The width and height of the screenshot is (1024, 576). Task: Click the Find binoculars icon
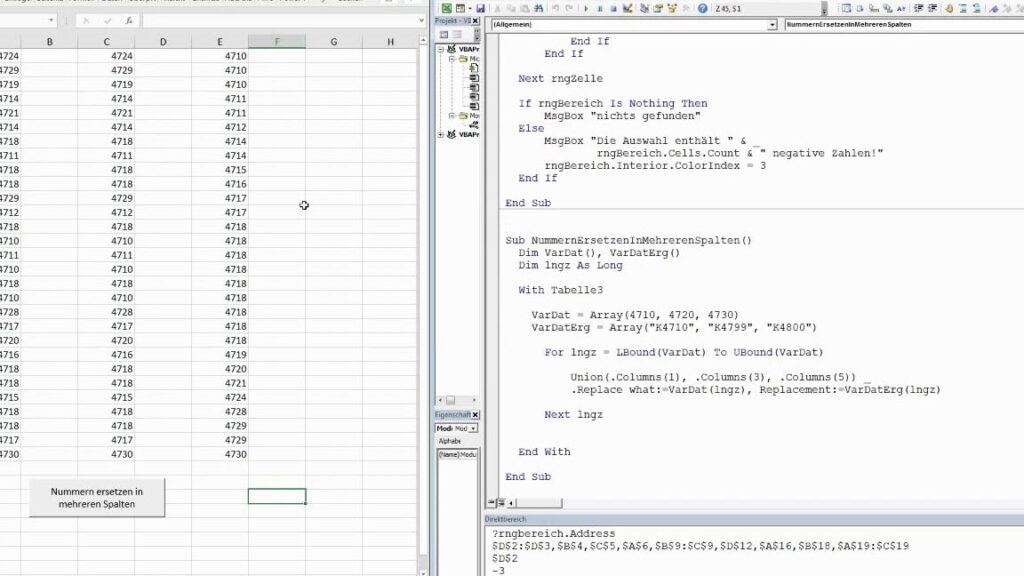click(540, 8)
